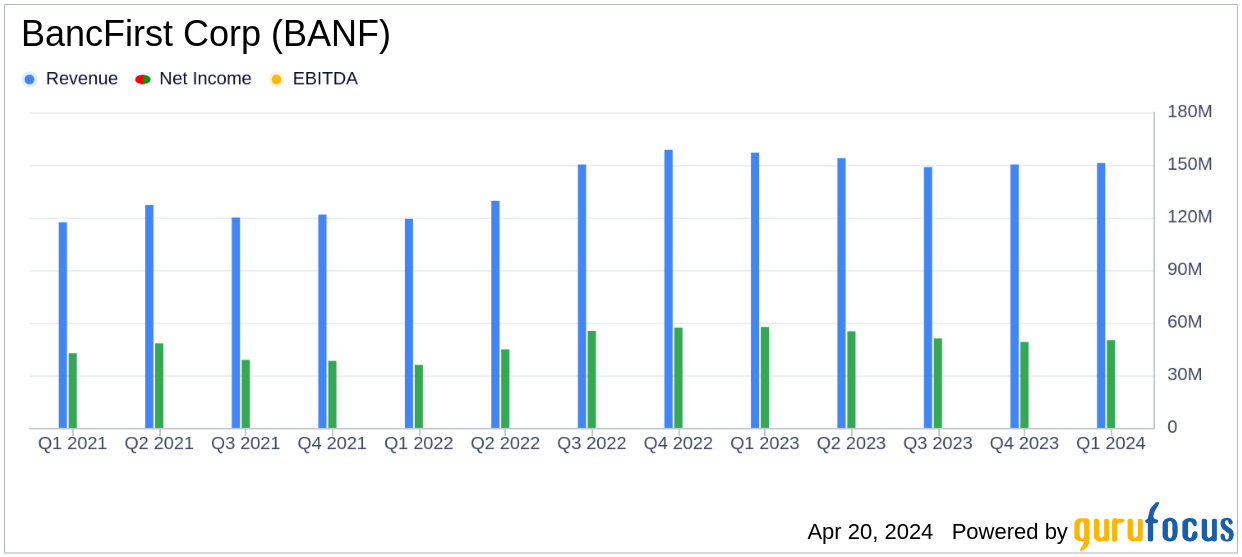Click the Powered by text
Image resolution: width=1242 pixels, height=557 pixels.
1009,532
